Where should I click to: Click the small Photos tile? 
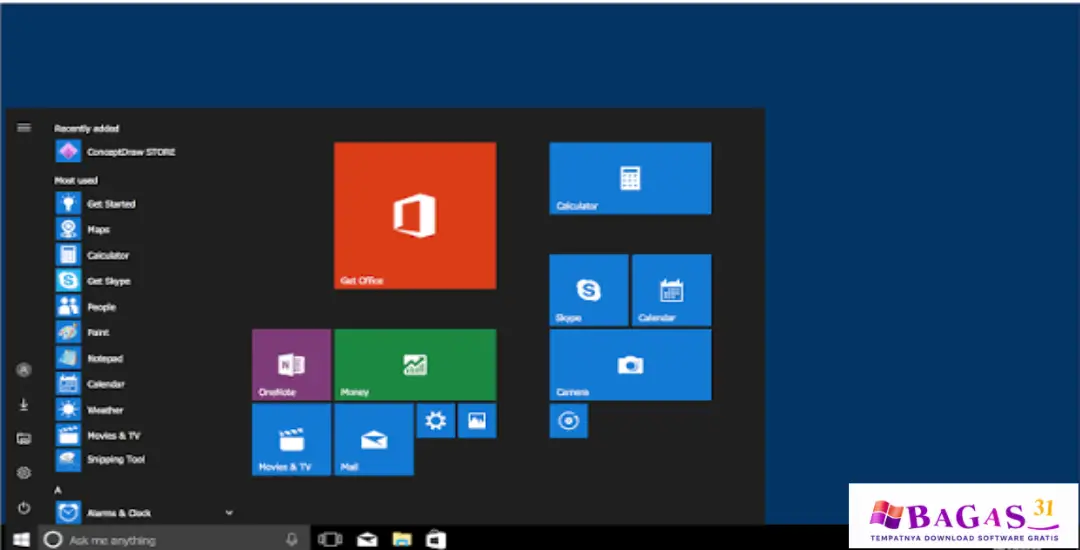coord(477,421)
